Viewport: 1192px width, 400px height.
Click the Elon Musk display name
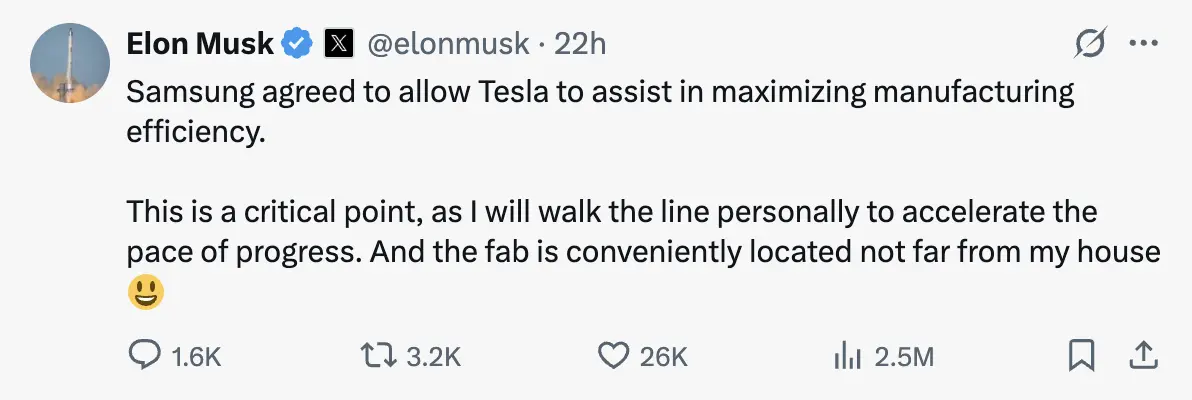(x=200, y=43)
